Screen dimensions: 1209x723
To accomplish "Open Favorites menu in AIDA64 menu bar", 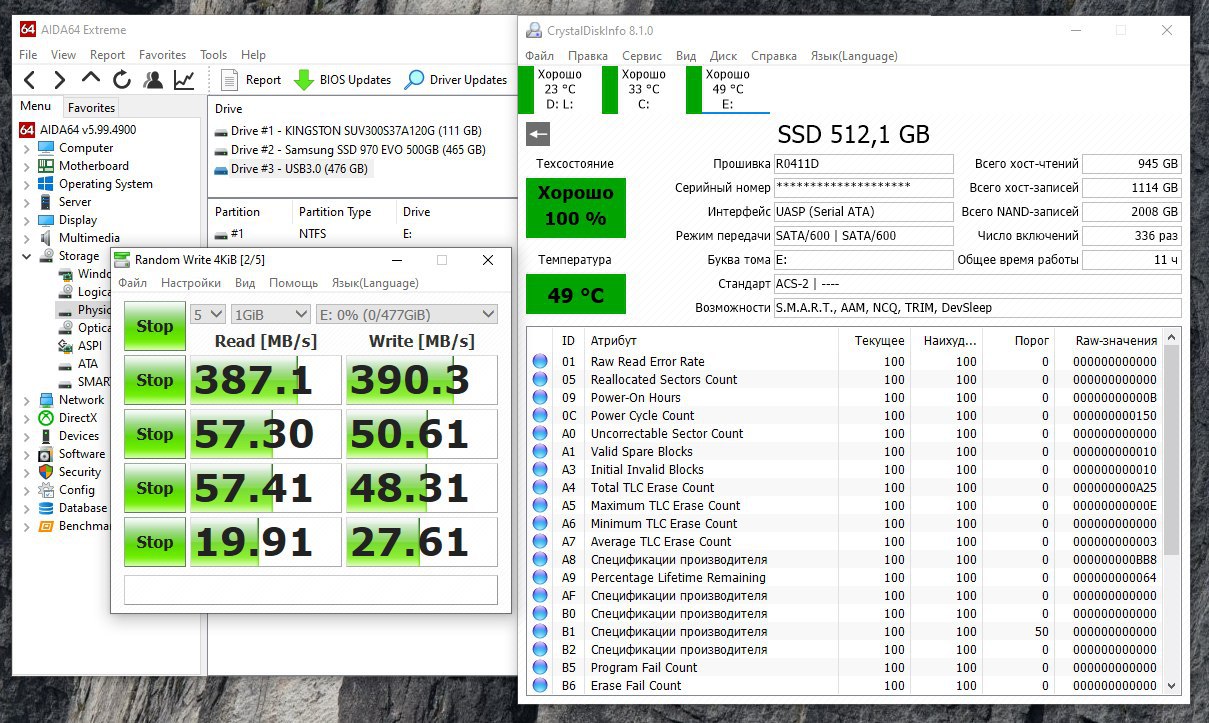I will coord(162,55).
